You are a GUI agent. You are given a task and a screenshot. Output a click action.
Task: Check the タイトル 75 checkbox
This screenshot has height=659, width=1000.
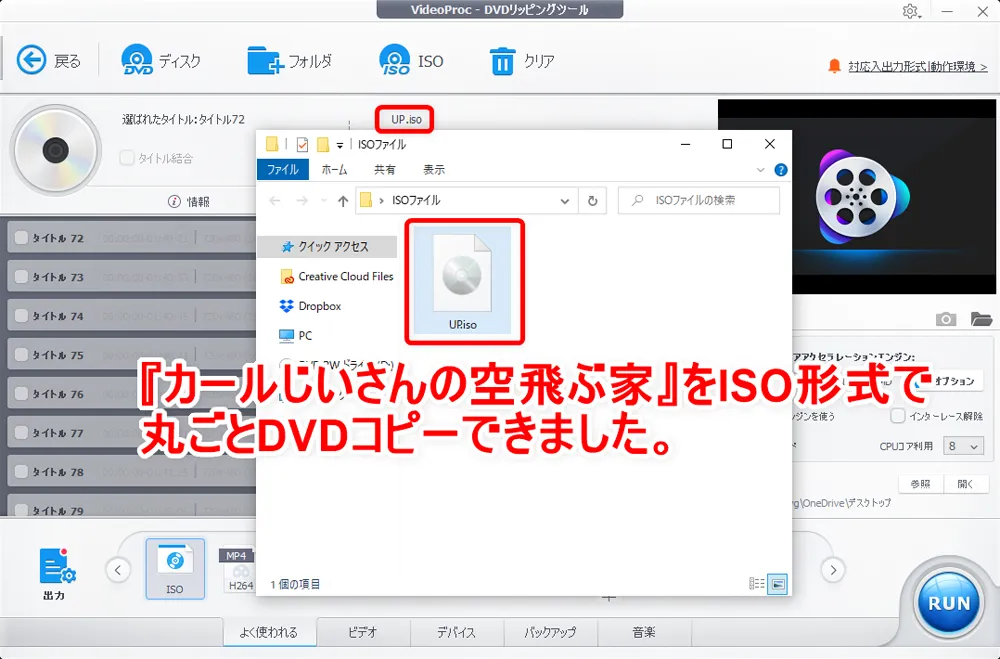[x=21, y=354]
